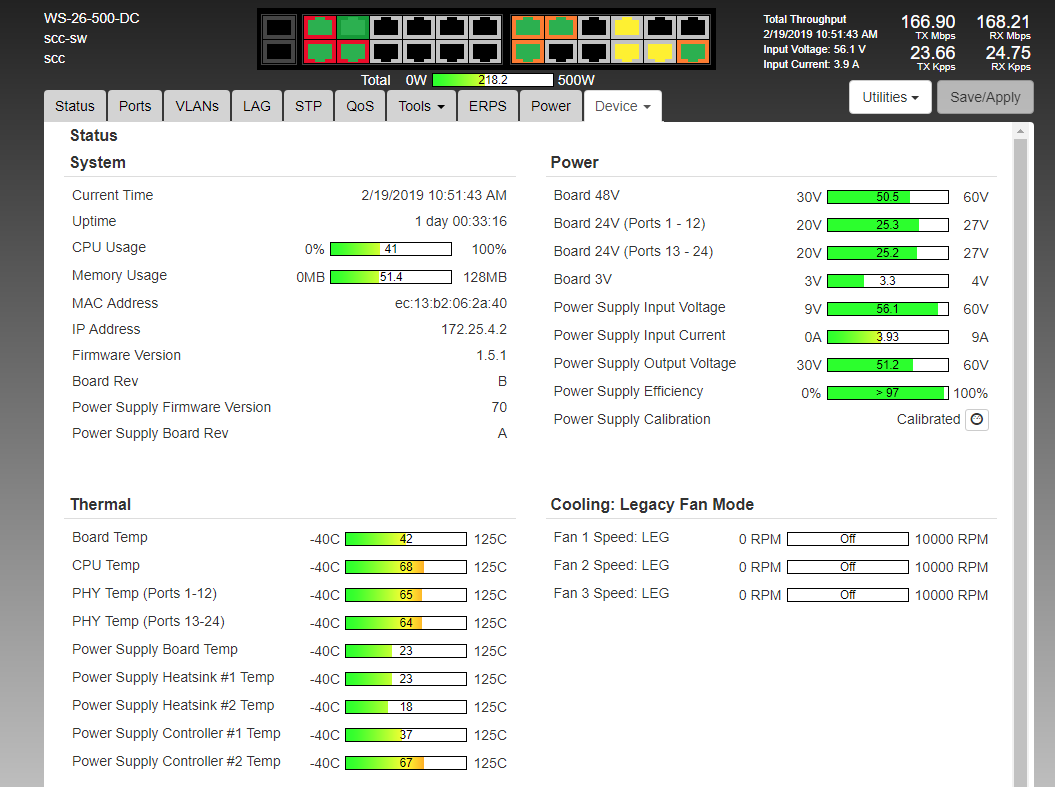Viewport: 1055px width, 787px height.
Task: Switch to the Ports tab
Action: point(135,106)
